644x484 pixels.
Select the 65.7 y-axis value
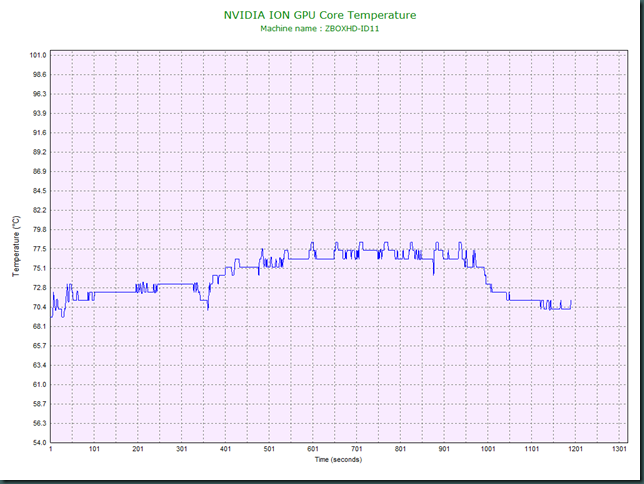point(39,346)
